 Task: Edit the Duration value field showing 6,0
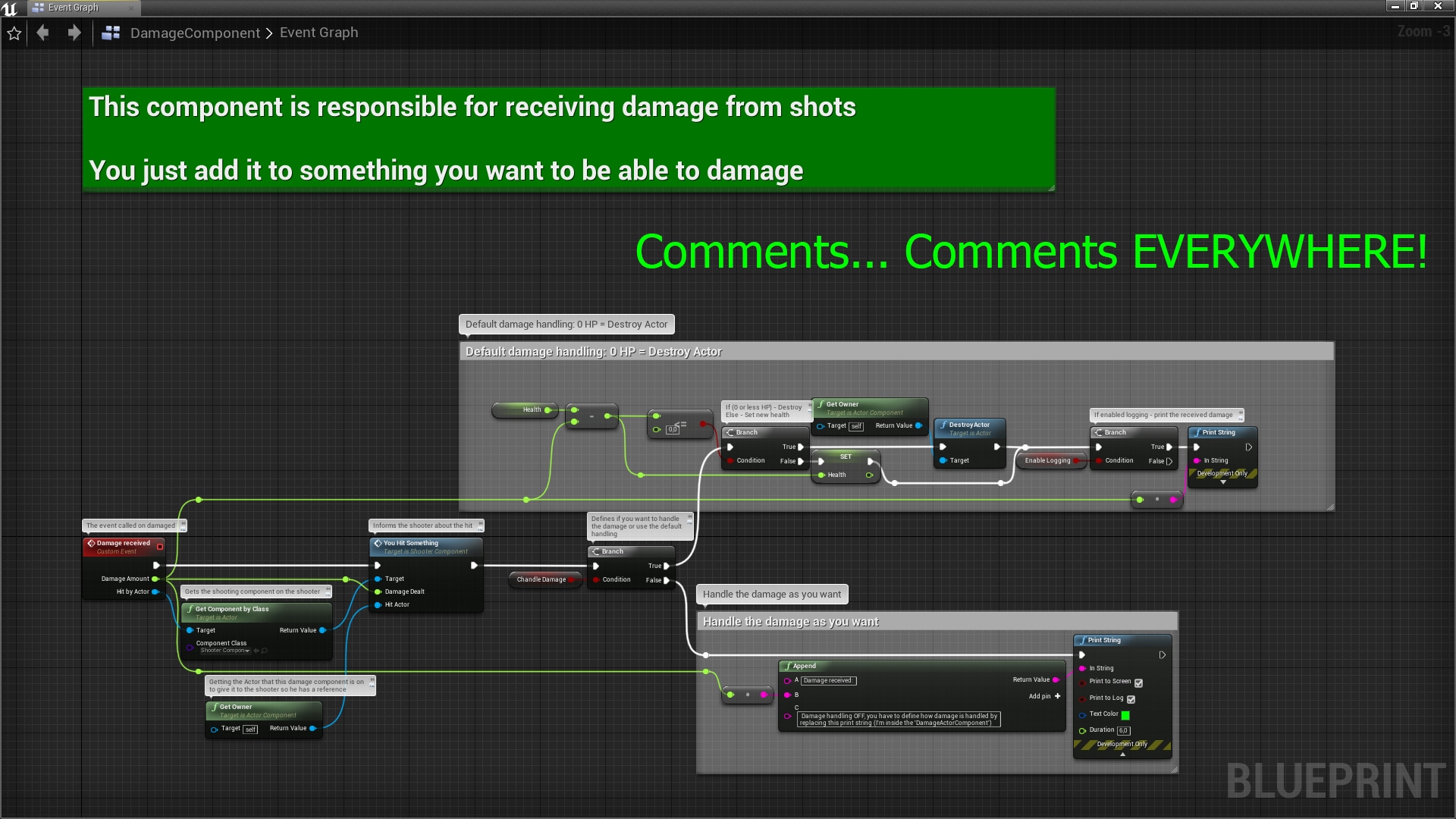(x=1124, y=730)
